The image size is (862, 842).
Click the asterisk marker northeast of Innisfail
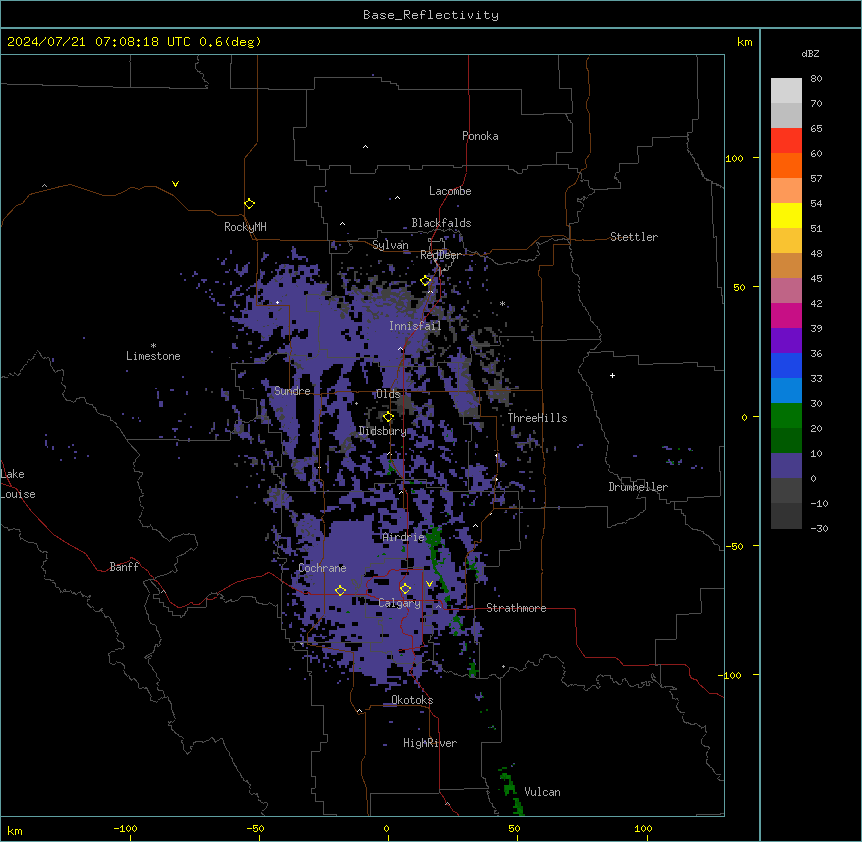click(x=502, y=303)
